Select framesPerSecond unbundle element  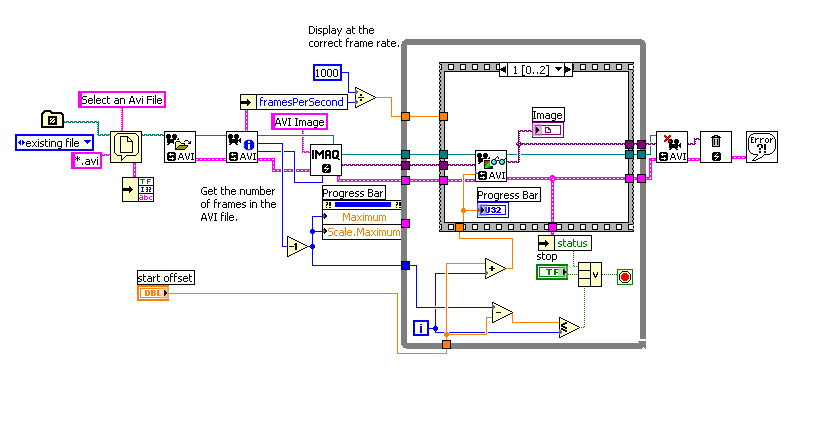(301, 102)
